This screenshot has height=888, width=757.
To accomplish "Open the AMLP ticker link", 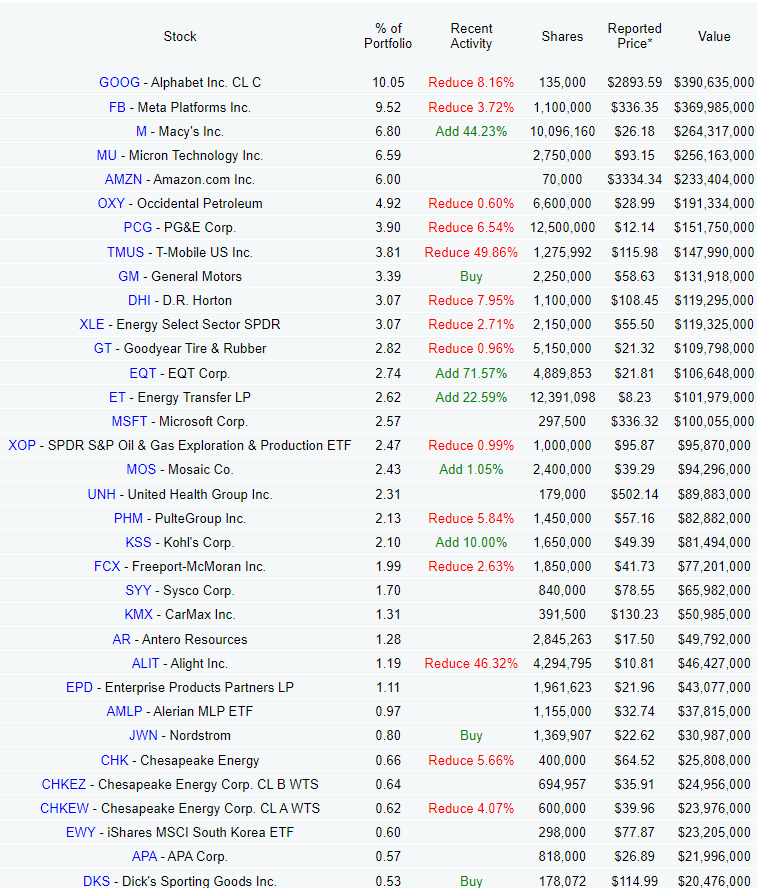I will click(x=124, y=712).
